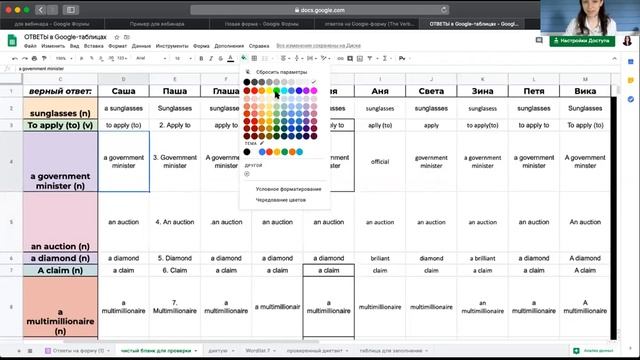Edit theme colors with pencil icon

262,143
